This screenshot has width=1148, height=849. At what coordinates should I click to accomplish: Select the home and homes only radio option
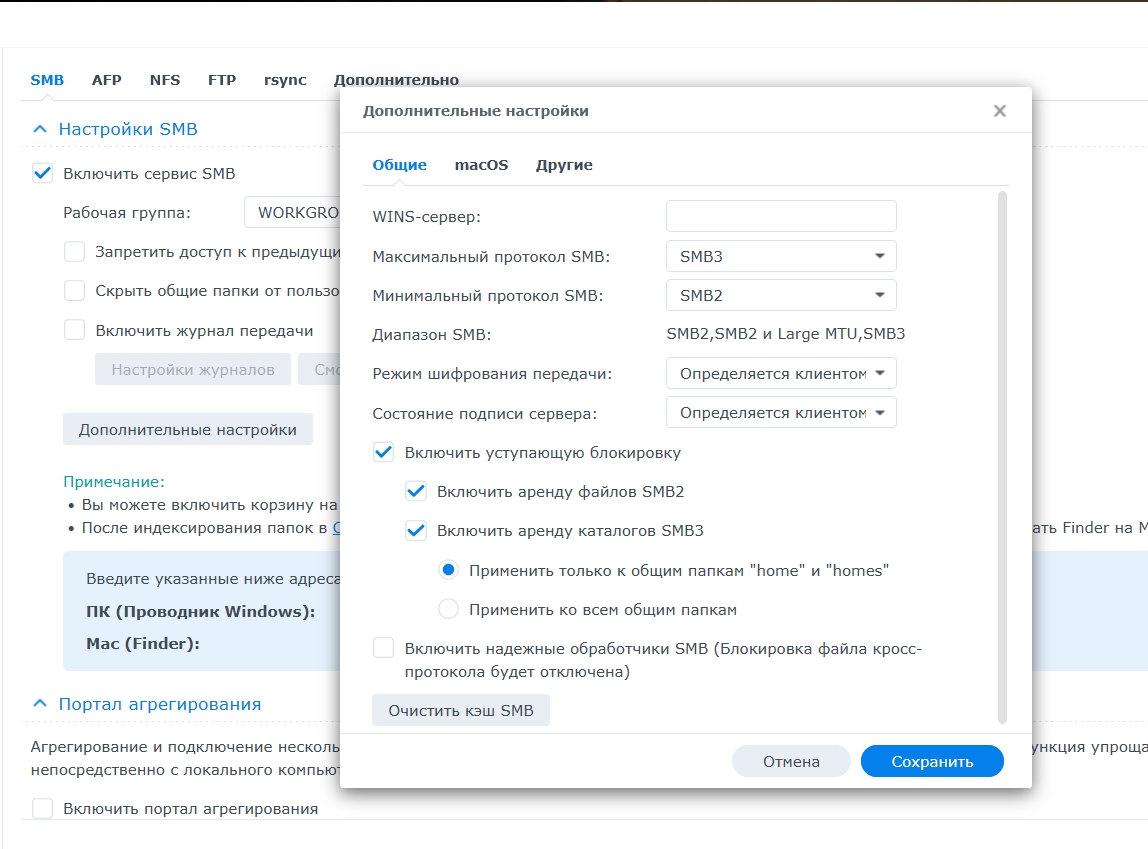[x=449, y=570]
